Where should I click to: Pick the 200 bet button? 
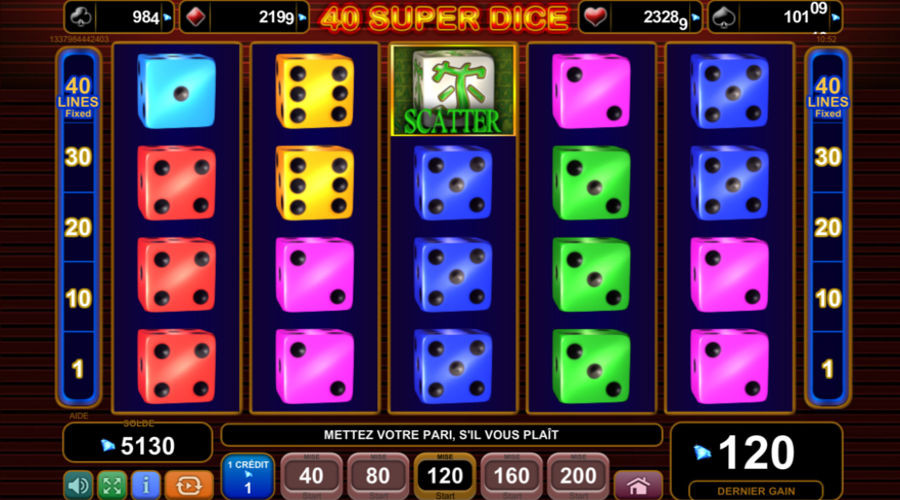click(x=578, y=476)
